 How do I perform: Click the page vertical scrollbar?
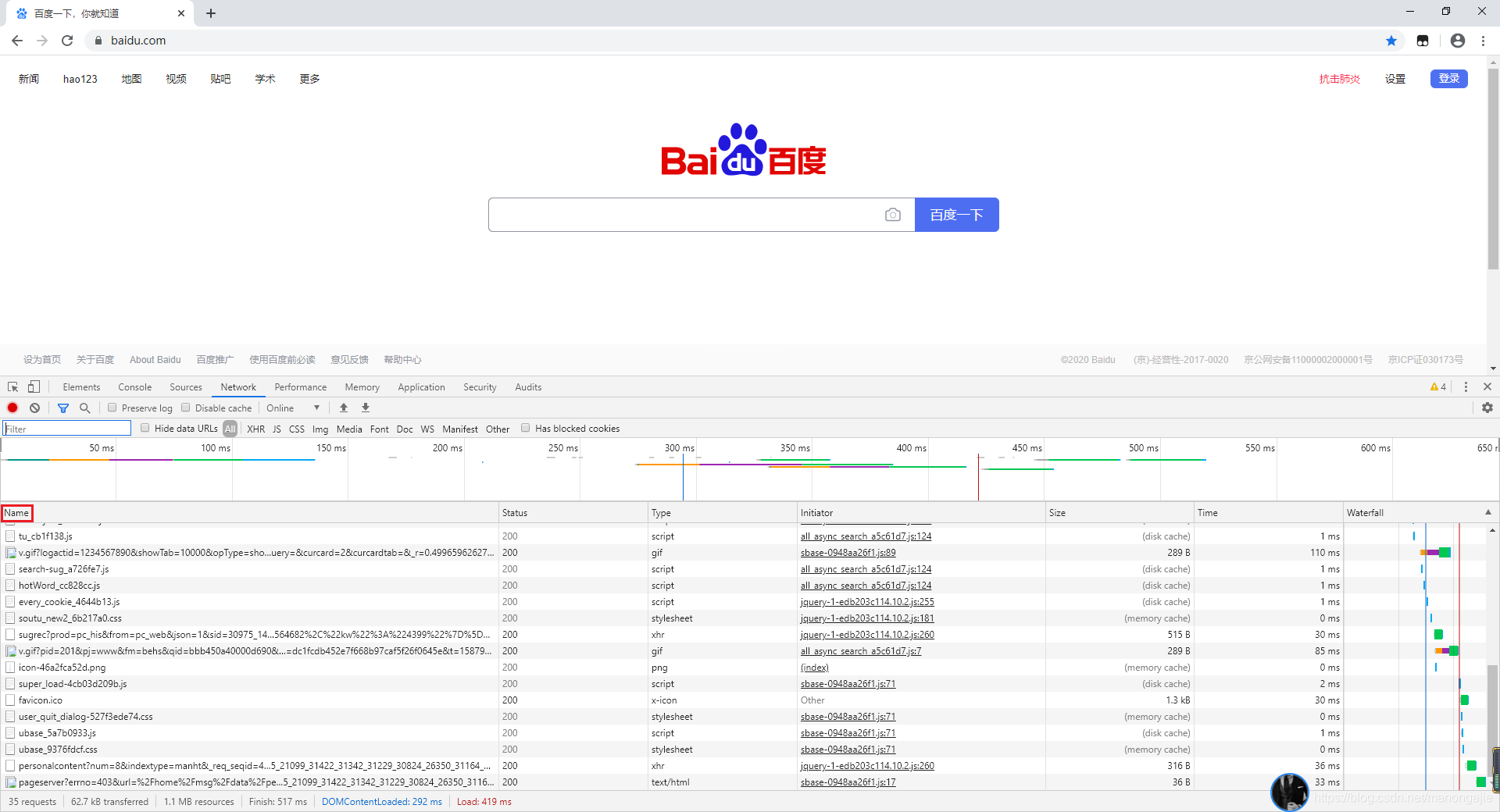(x=1493, y=168)
